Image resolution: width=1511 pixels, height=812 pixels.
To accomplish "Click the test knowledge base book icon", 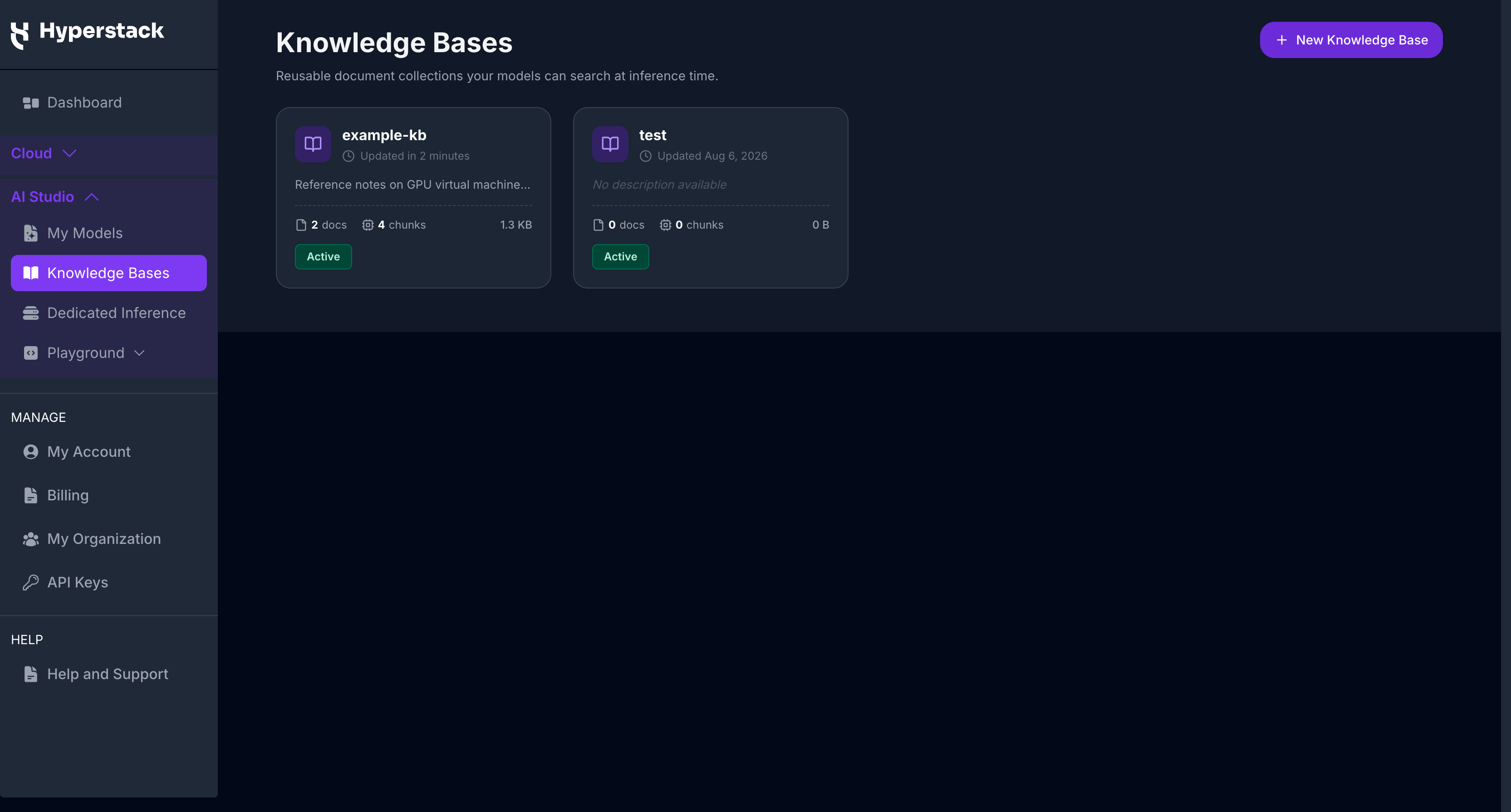I will [x=610, y=144].
